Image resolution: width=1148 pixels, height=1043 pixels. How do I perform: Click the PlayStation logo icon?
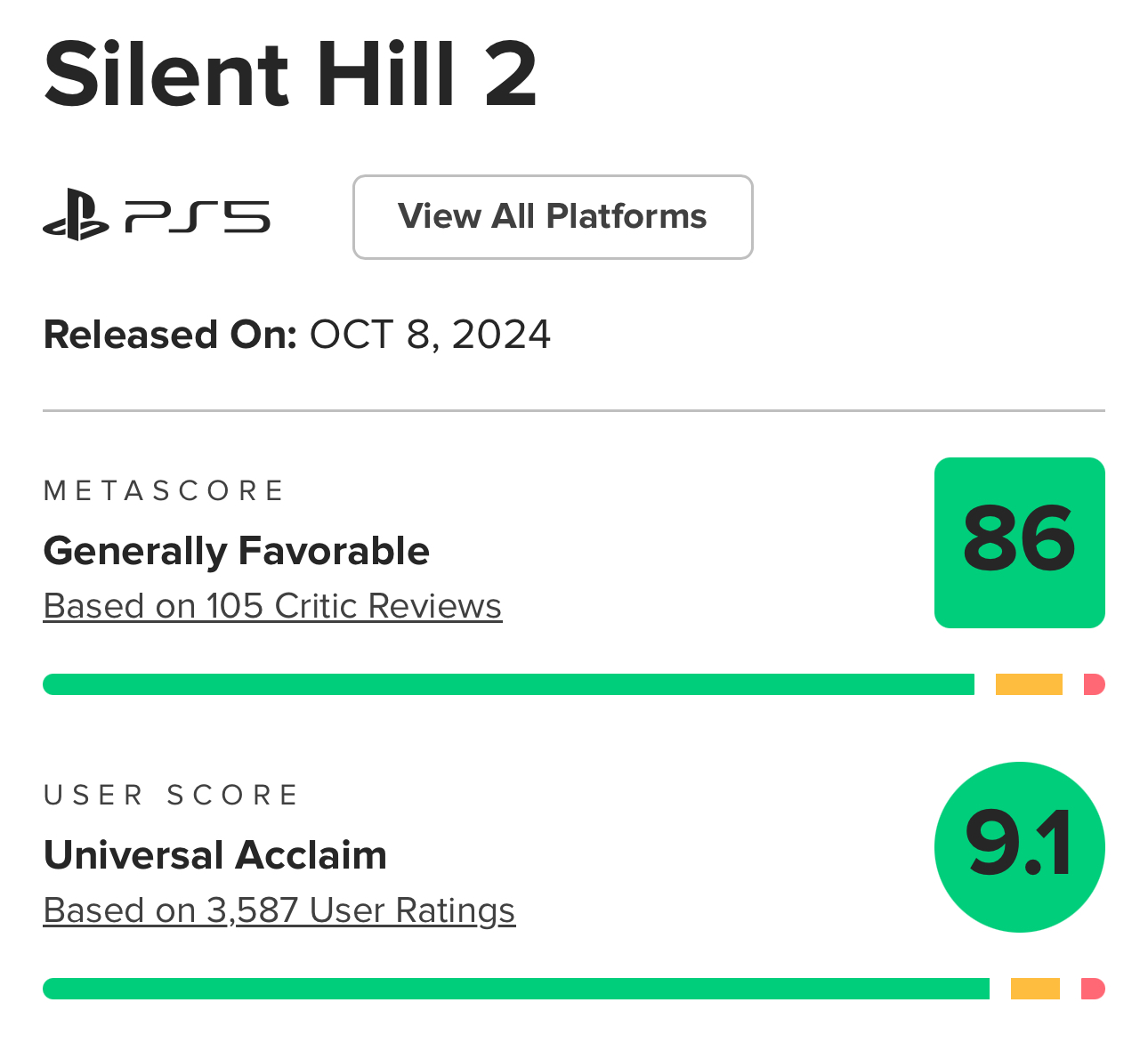76,215
